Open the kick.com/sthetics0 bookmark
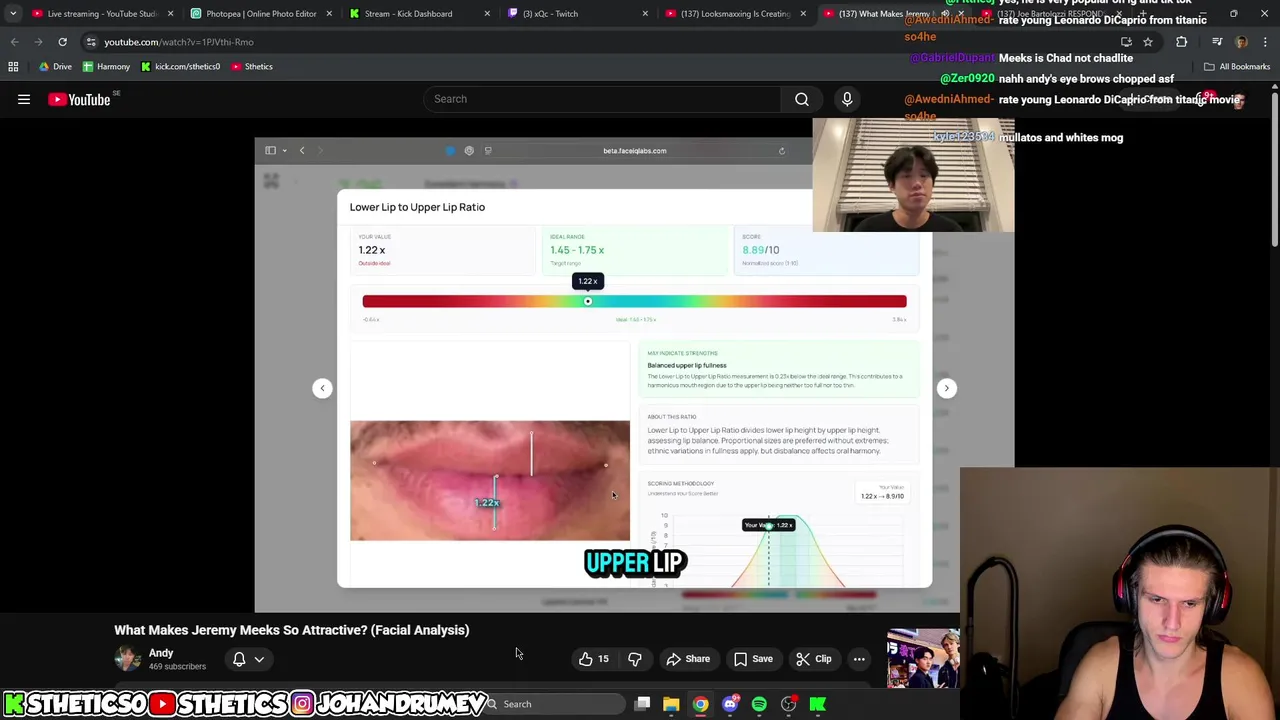This screenshot has height=720, width=1280. point(180,66)
